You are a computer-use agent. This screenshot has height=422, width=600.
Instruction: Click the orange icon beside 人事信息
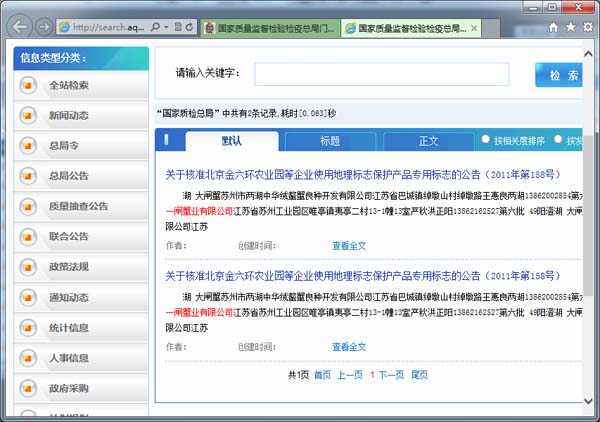[28, 358]
